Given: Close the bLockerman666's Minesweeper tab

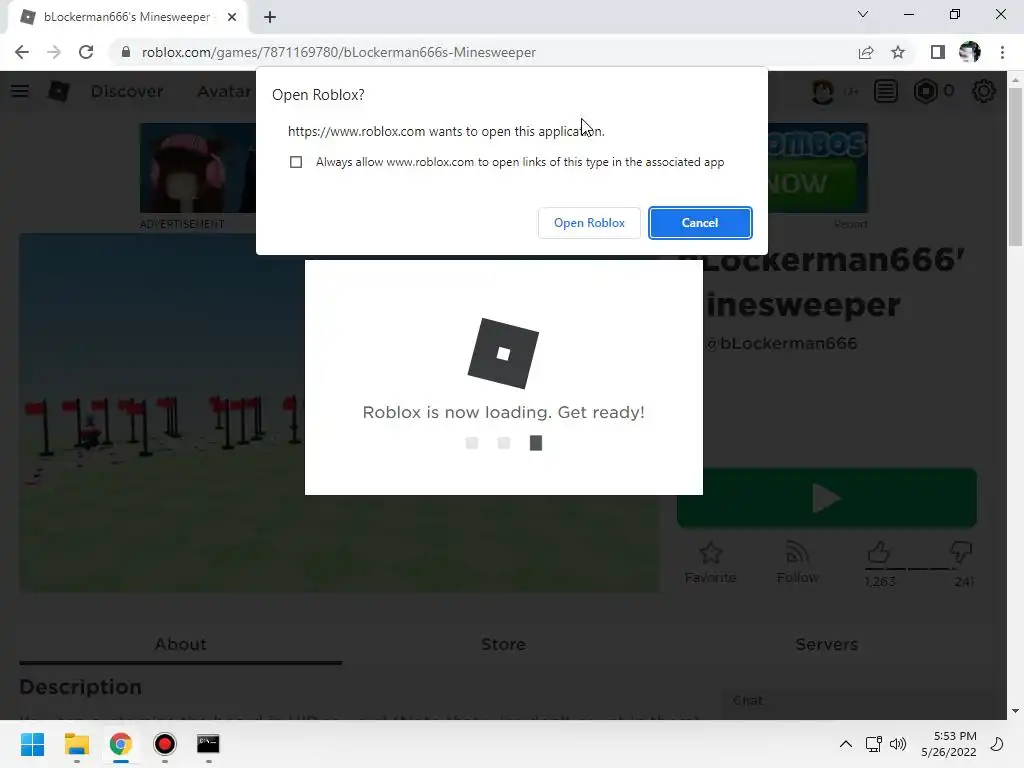Looking at the screenshot, I should (231, 17).
